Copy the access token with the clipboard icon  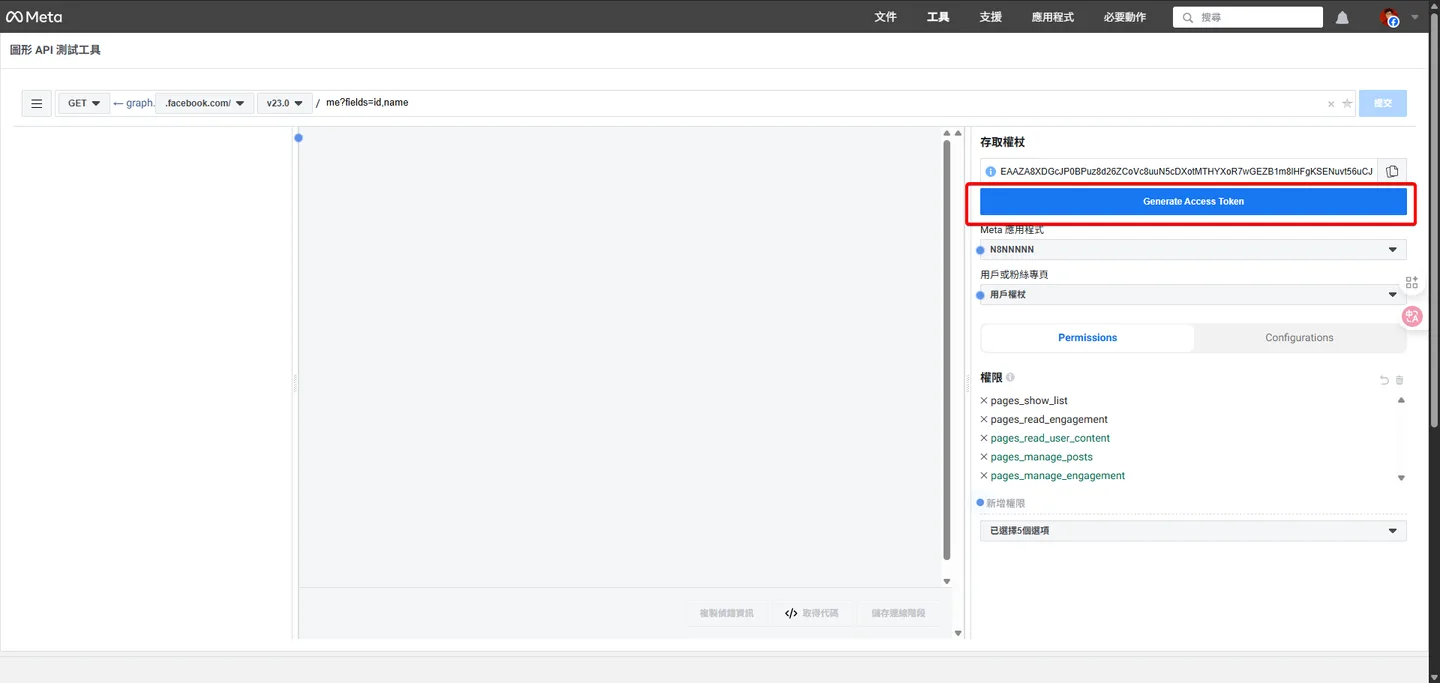tap(1392, 172)
